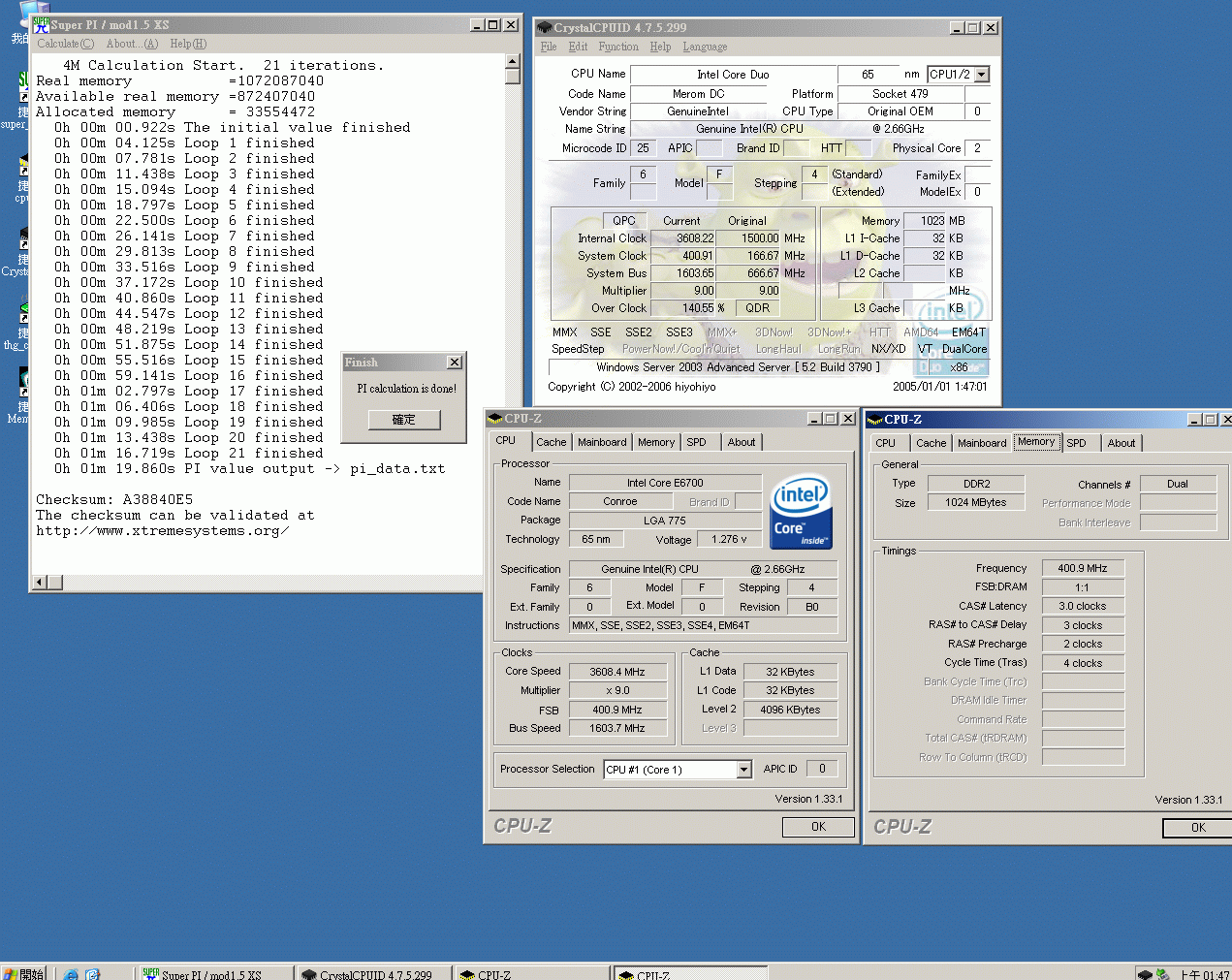This screenshot has width=1232, height=980.
Task: Open the Language menu in CrystalCPUID
Action: click(705, 47)
